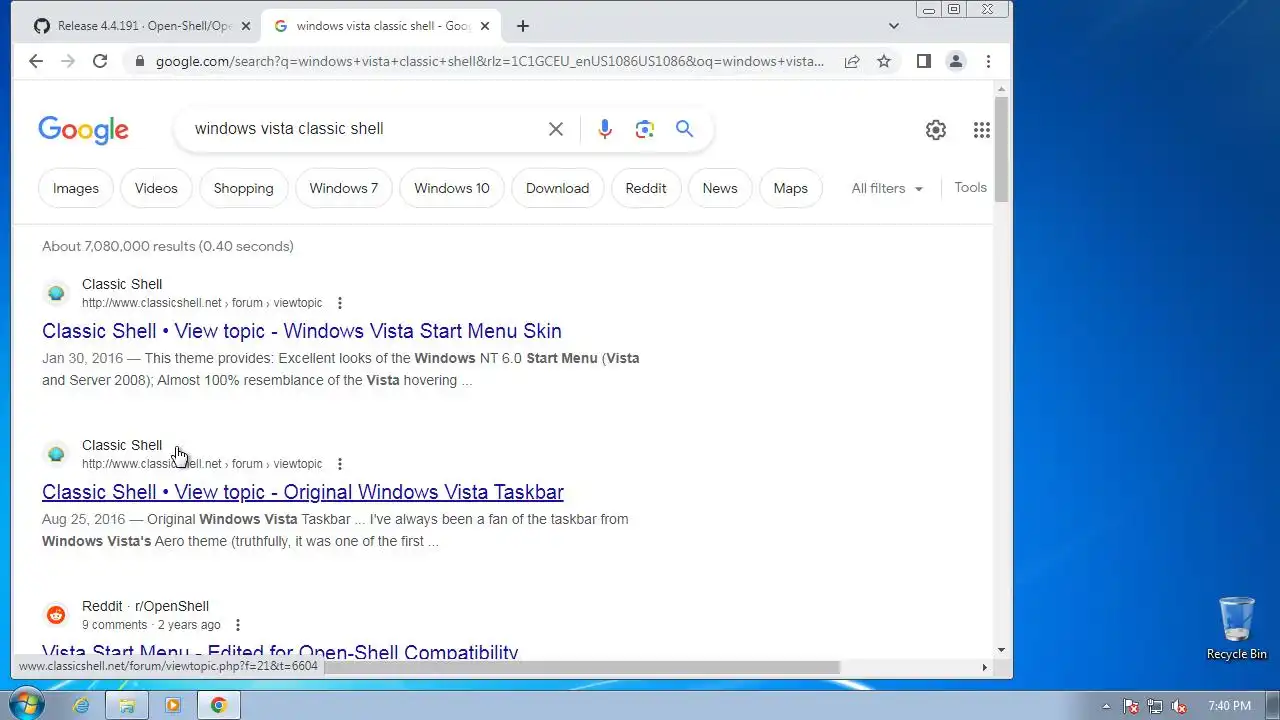Viewport: 1280px width, 720px height.
Task: Open the tab search dropdown chevron
Action: [894, 26]
